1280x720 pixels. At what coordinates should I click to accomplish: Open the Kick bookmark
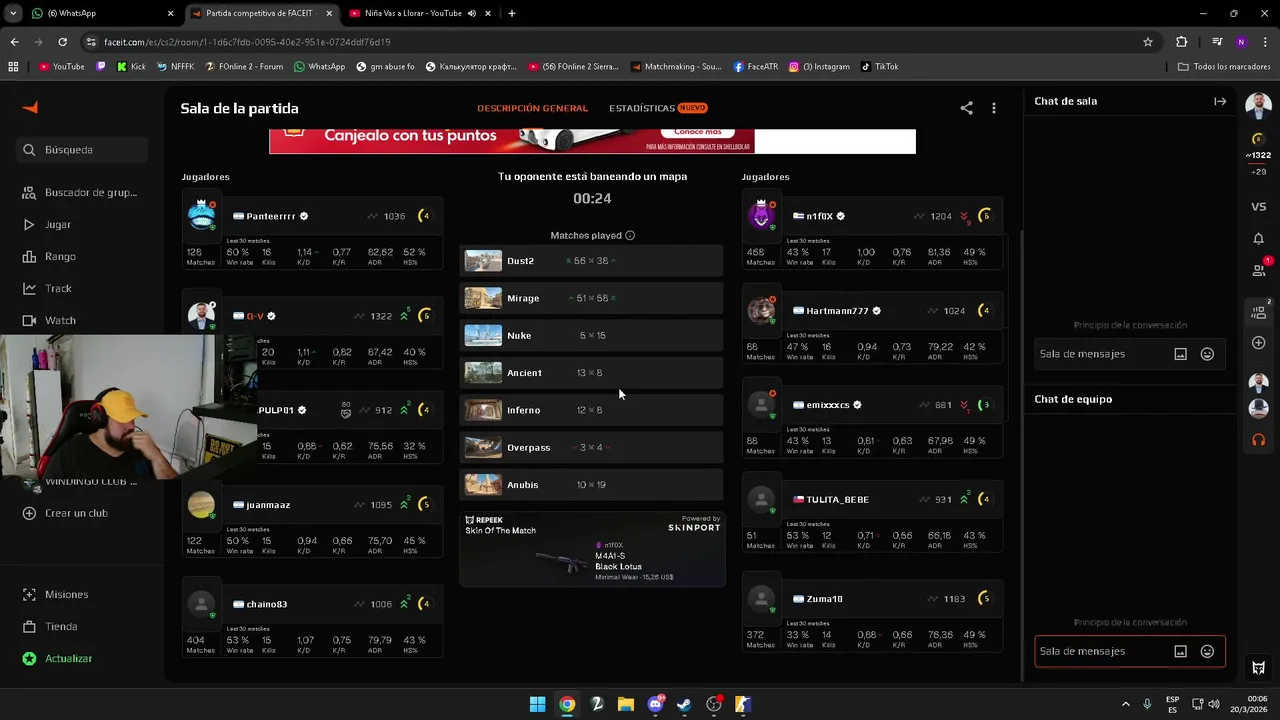(x=130, y=67)
